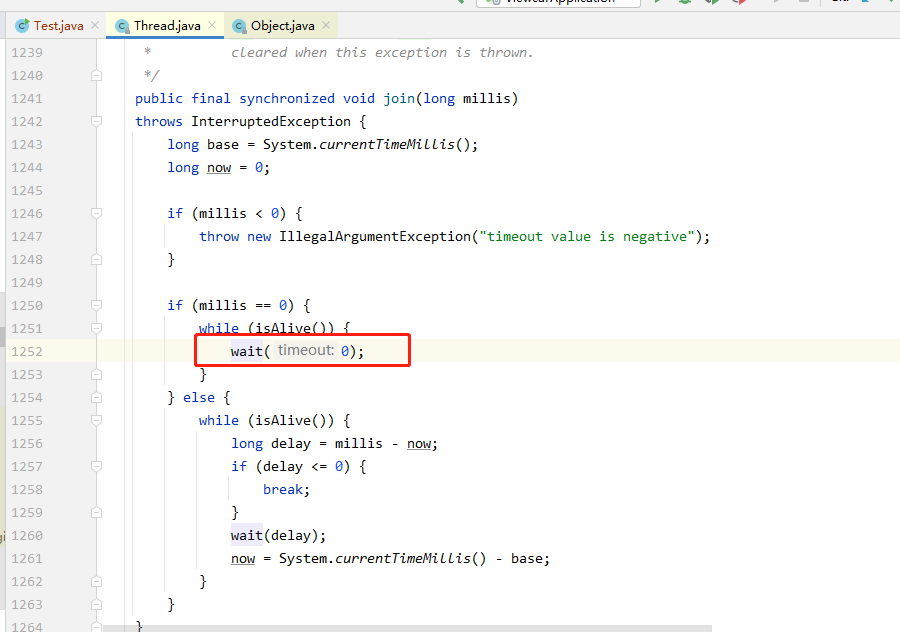Click the join method name
Screen dimensions: 900x632
(399, 99)
